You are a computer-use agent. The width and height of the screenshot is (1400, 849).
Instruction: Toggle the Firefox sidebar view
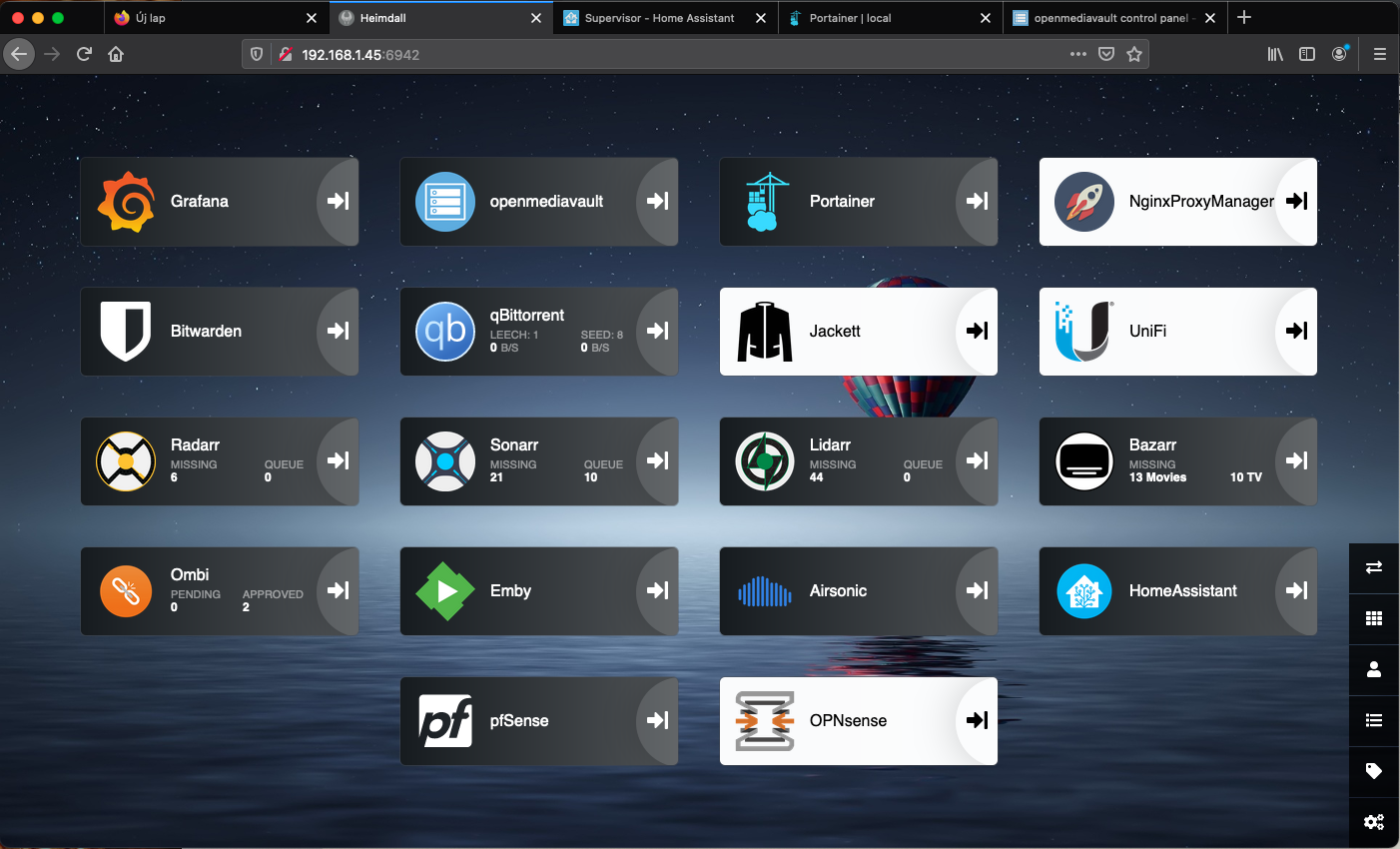(x=1307, y=54)
